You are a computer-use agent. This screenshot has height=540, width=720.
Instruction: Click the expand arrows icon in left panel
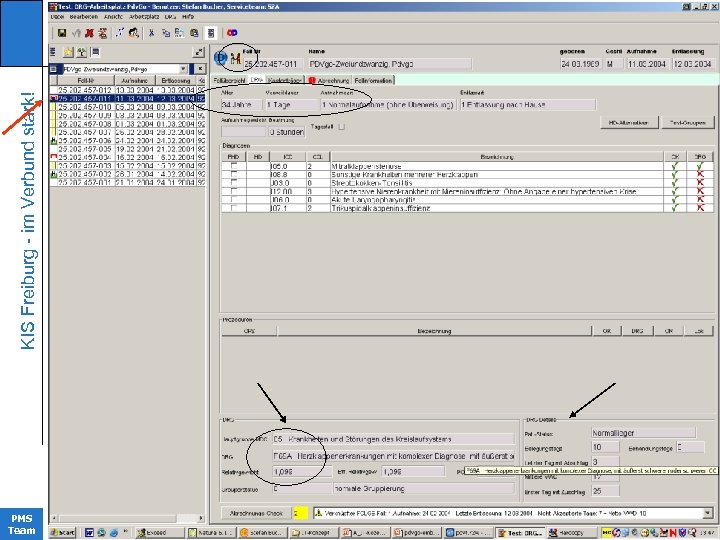[199, 52]
